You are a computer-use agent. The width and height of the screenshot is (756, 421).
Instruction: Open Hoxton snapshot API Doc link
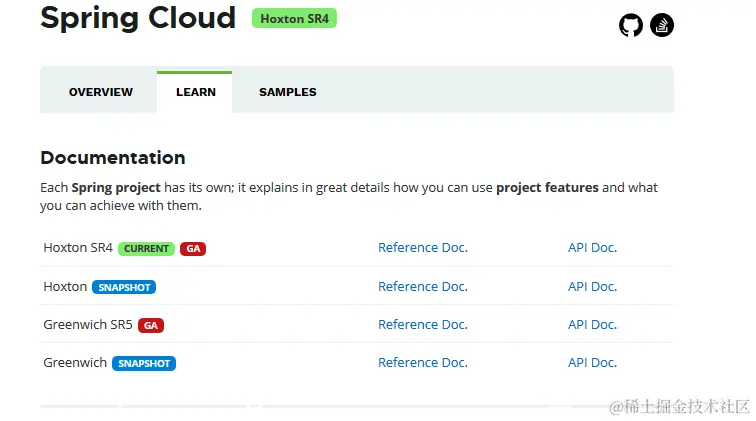592,287
